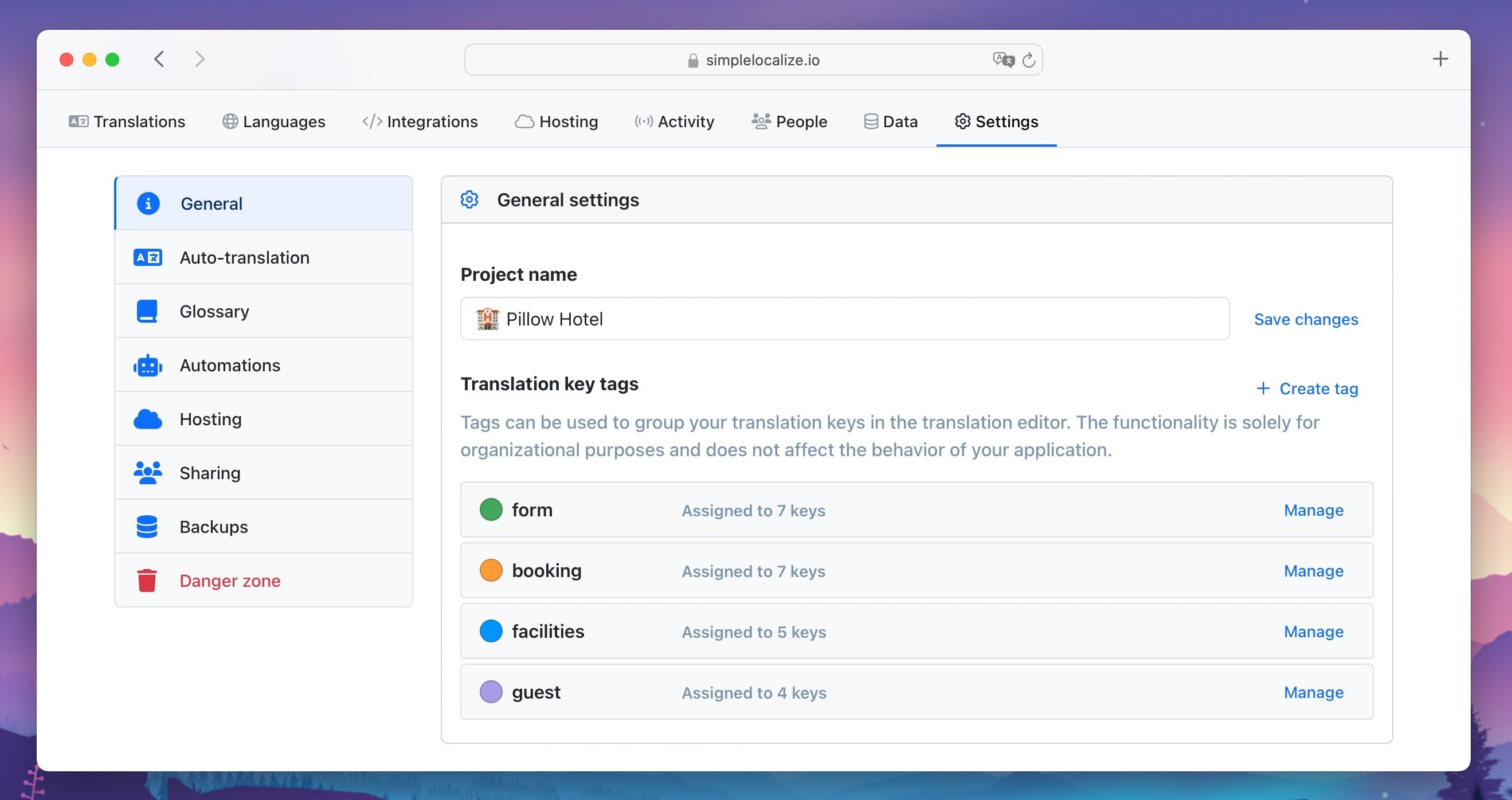Click the lock icon in the address bar

click(693, 60)
